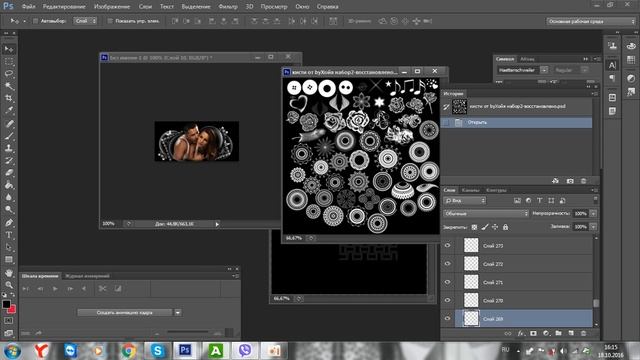Hide layer Слой 269
640x360 pixels.
[x=447, y=318]
